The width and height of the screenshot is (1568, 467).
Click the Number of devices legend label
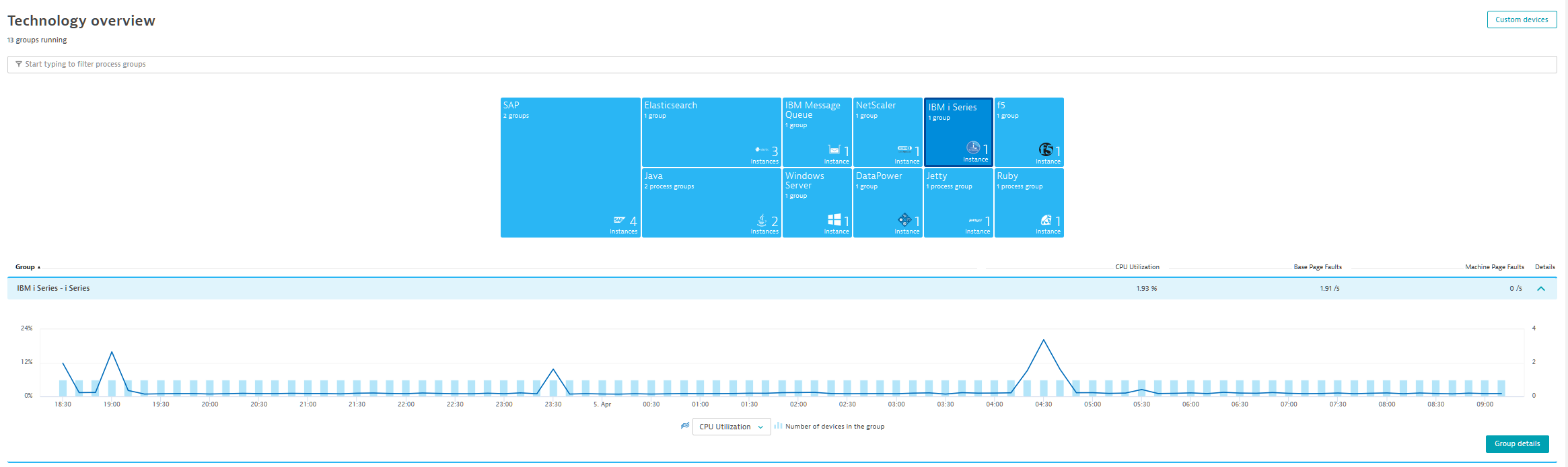[x=834, y=426]
